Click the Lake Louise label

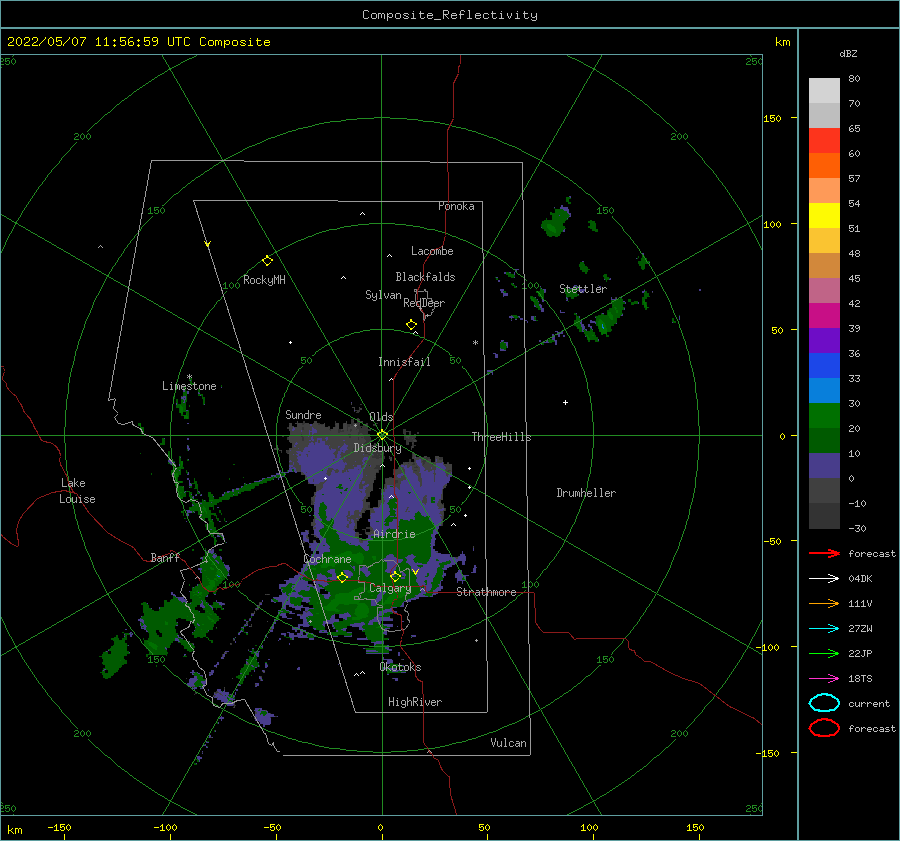click(77, 491)
